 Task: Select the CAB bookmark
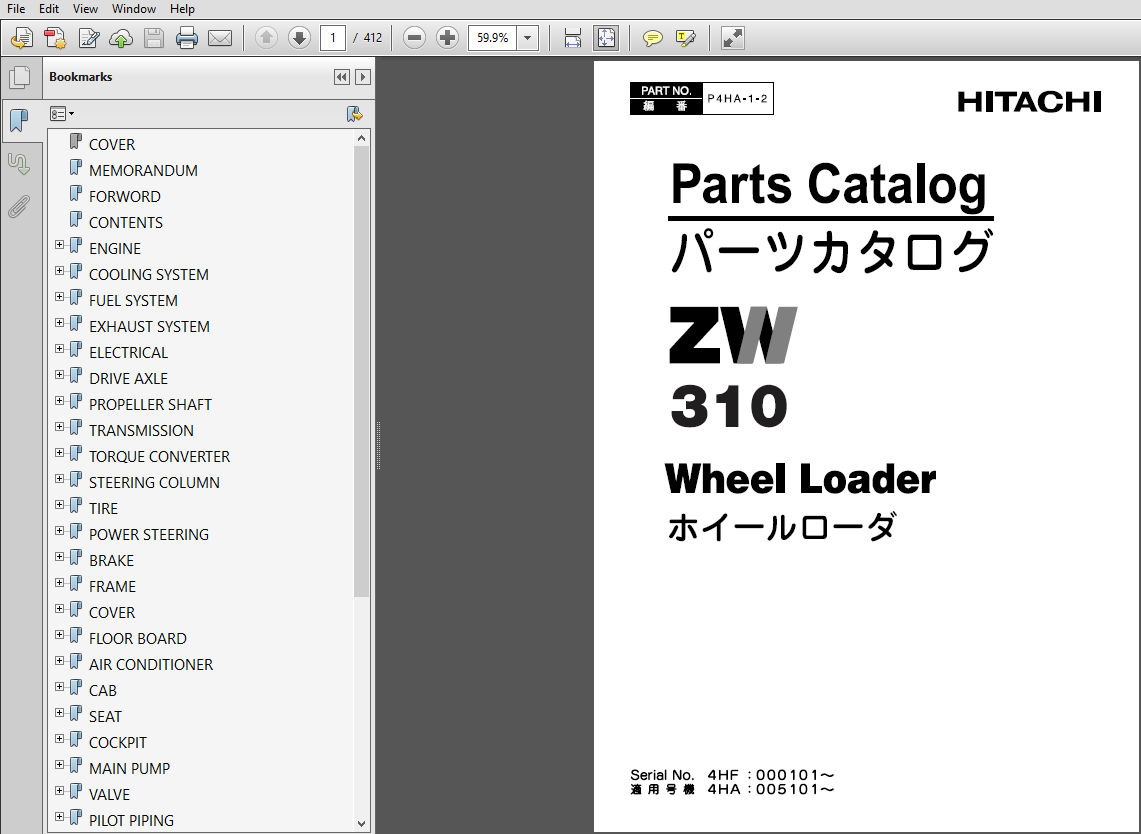[x=103, y=691]
